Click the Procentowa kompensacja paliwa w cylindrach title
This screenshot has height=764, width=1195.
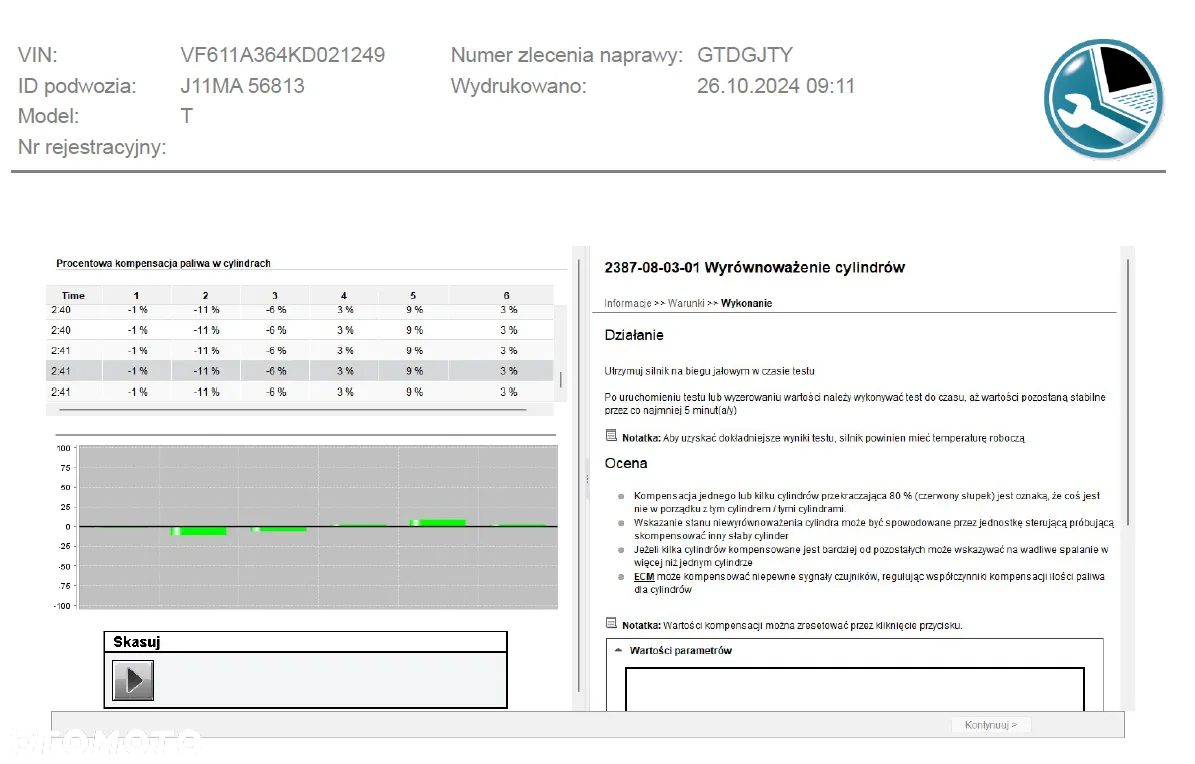pyautogui.click(x=163, y=263)
